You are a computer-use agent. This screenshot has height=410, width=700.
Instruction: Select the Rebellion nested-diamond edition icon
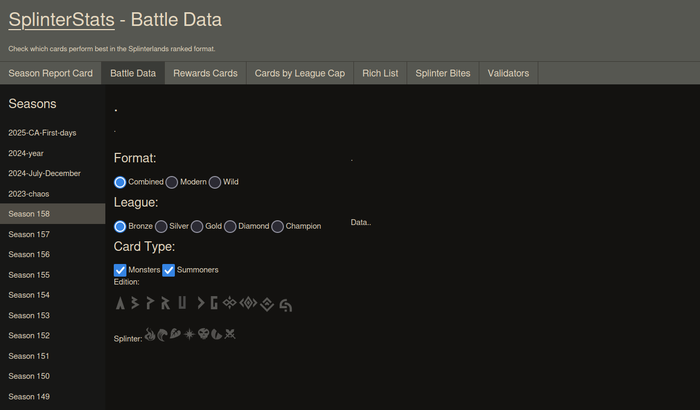pos(267,304)
